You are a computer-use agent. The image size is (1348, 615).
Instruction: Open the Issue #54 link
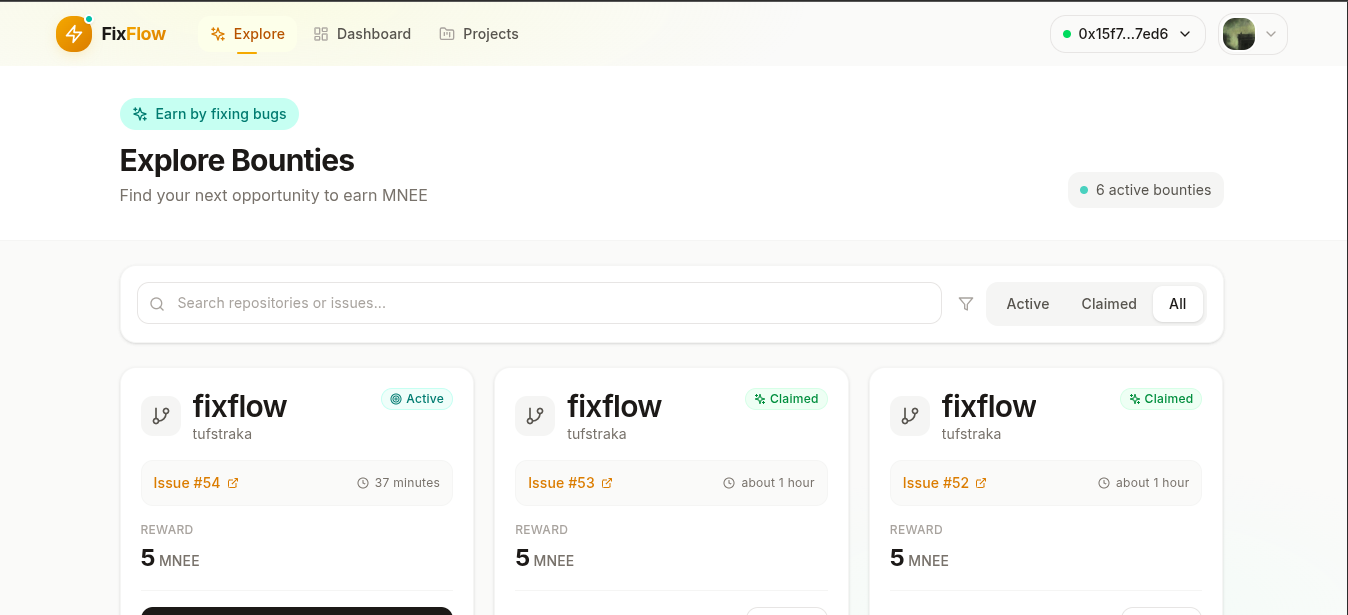coord(196,483)
